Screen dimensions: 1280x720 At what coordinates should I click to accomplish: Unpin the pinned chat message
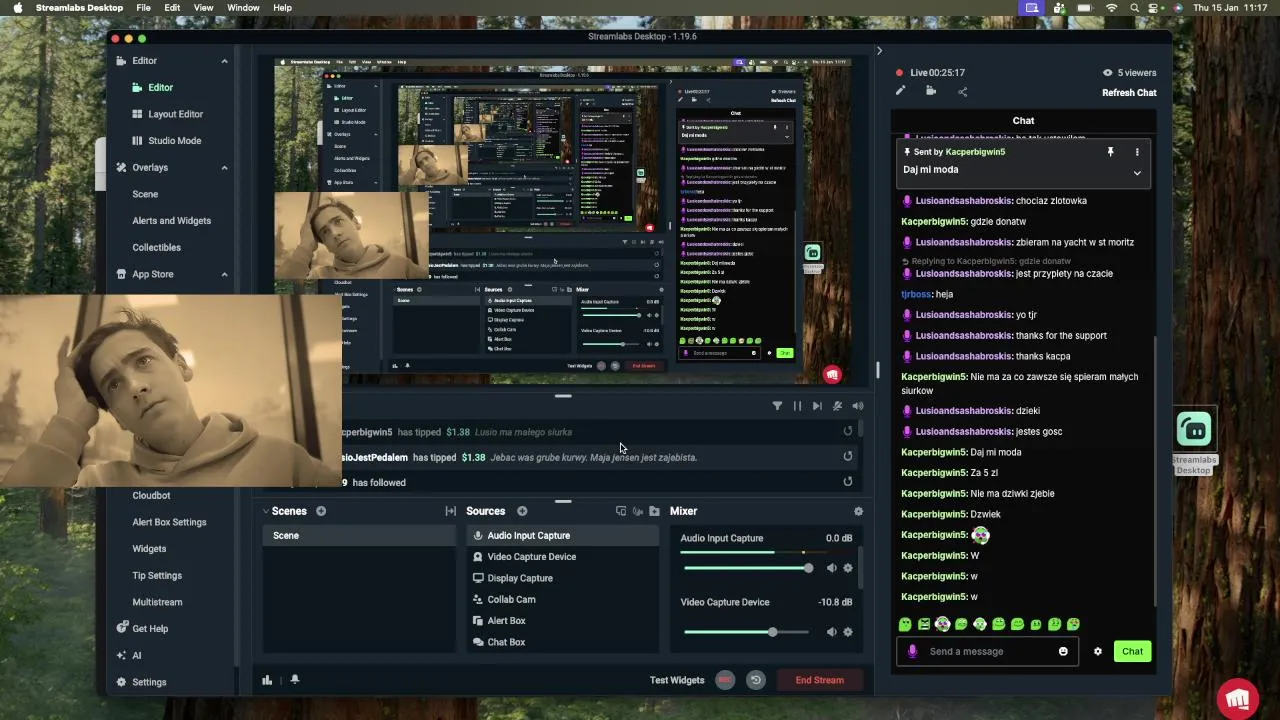(x=1110, y=152)
